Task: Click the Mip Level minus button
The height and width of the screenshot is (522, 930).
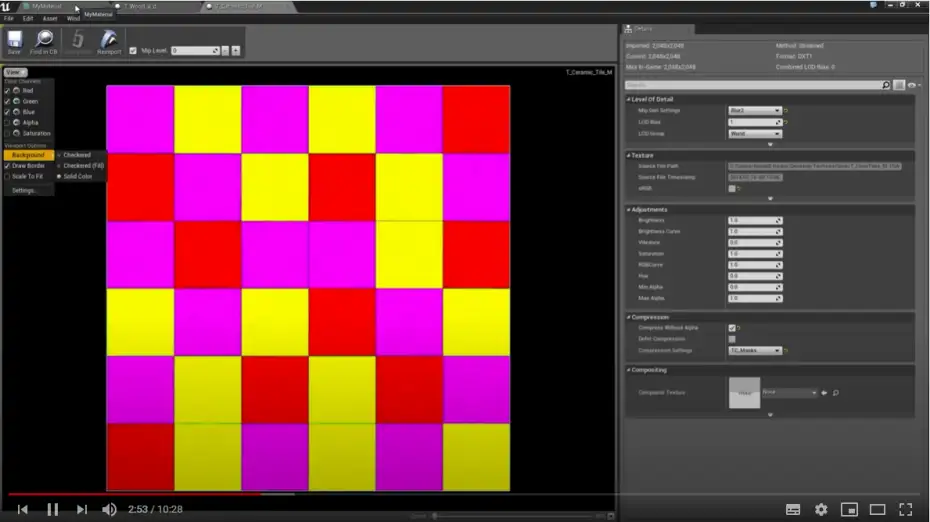Action: (225, 51)
